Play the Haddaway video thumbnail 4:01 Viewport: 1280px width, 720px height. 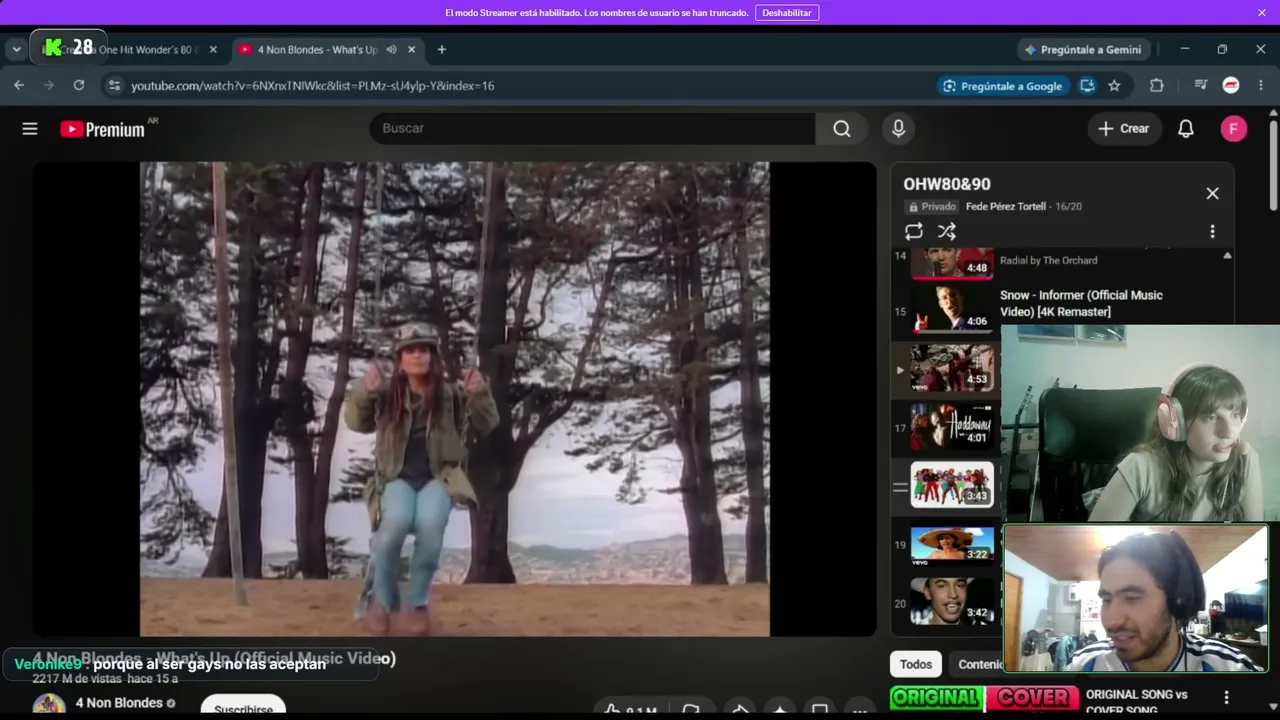tap(952, 427)
